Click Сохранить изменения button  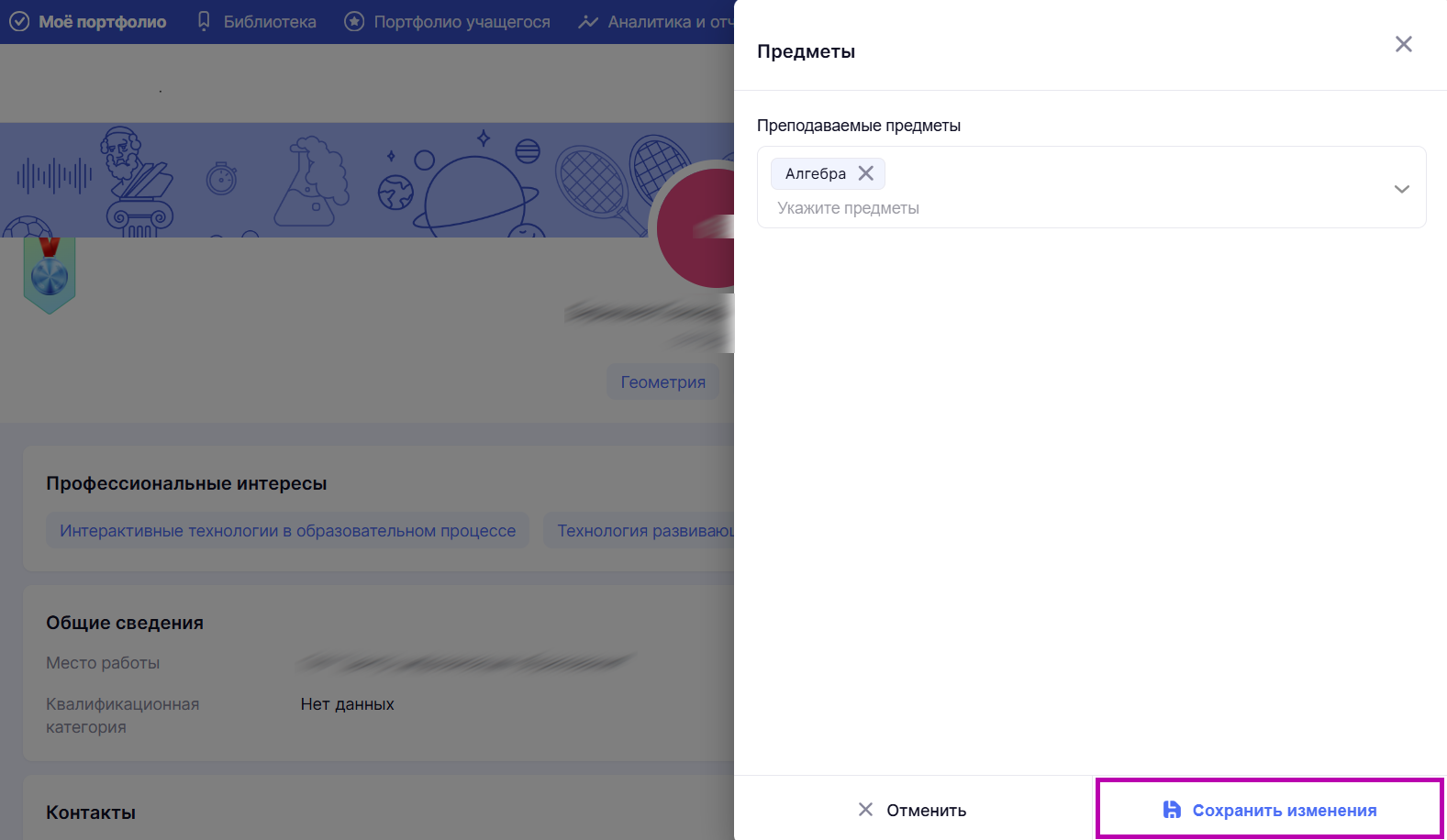tap(1269, 809)
